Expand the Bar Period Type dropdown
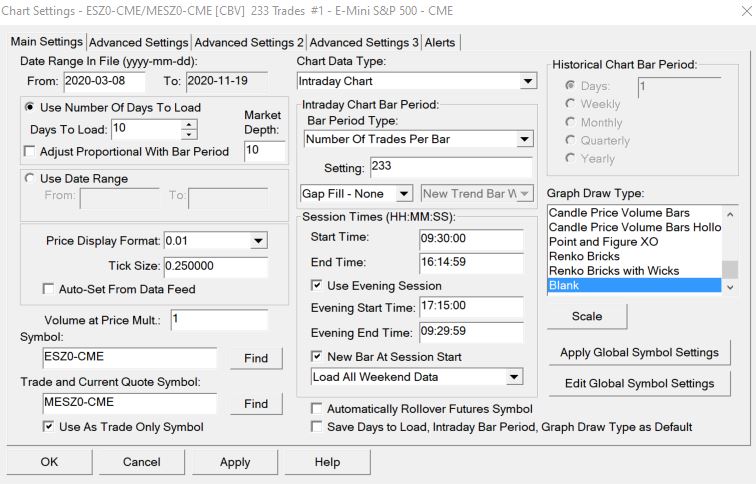The image size is (756, 484). [x=525, y=139]
